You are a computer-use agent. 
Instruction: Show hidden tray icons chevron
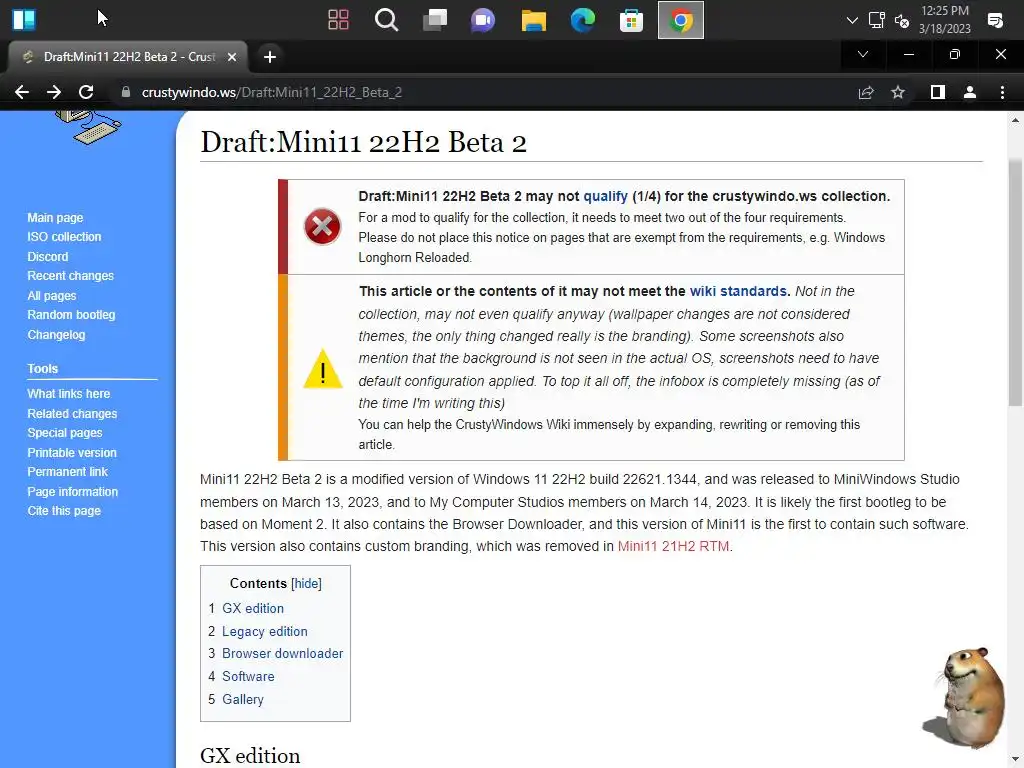coord(852,20)
